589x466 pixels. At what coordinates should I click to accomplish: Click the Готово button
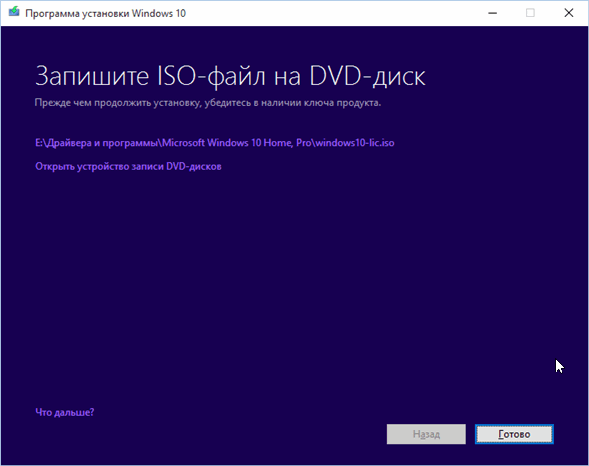514,434
